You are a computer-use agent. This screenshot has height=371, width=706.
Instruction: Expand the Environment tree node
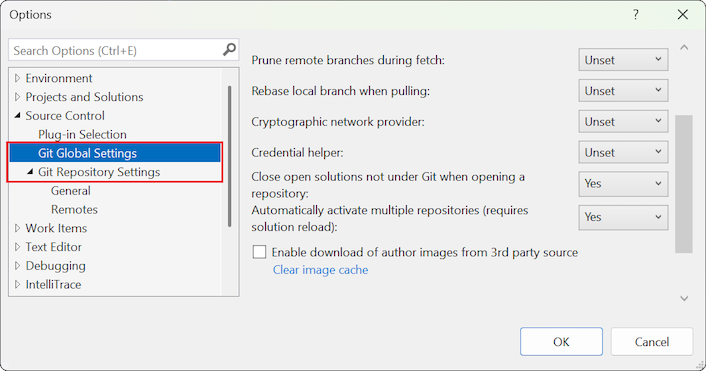click(18, 78)
